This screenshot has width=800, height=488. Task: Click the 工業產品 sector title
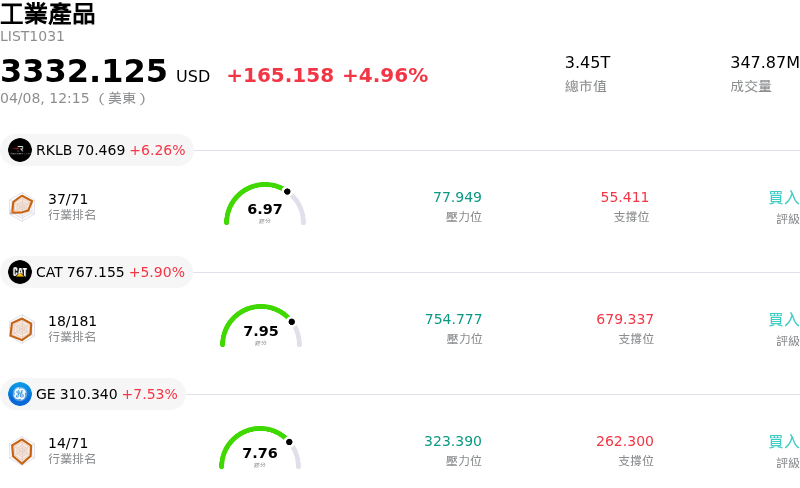tap(48, 14)
